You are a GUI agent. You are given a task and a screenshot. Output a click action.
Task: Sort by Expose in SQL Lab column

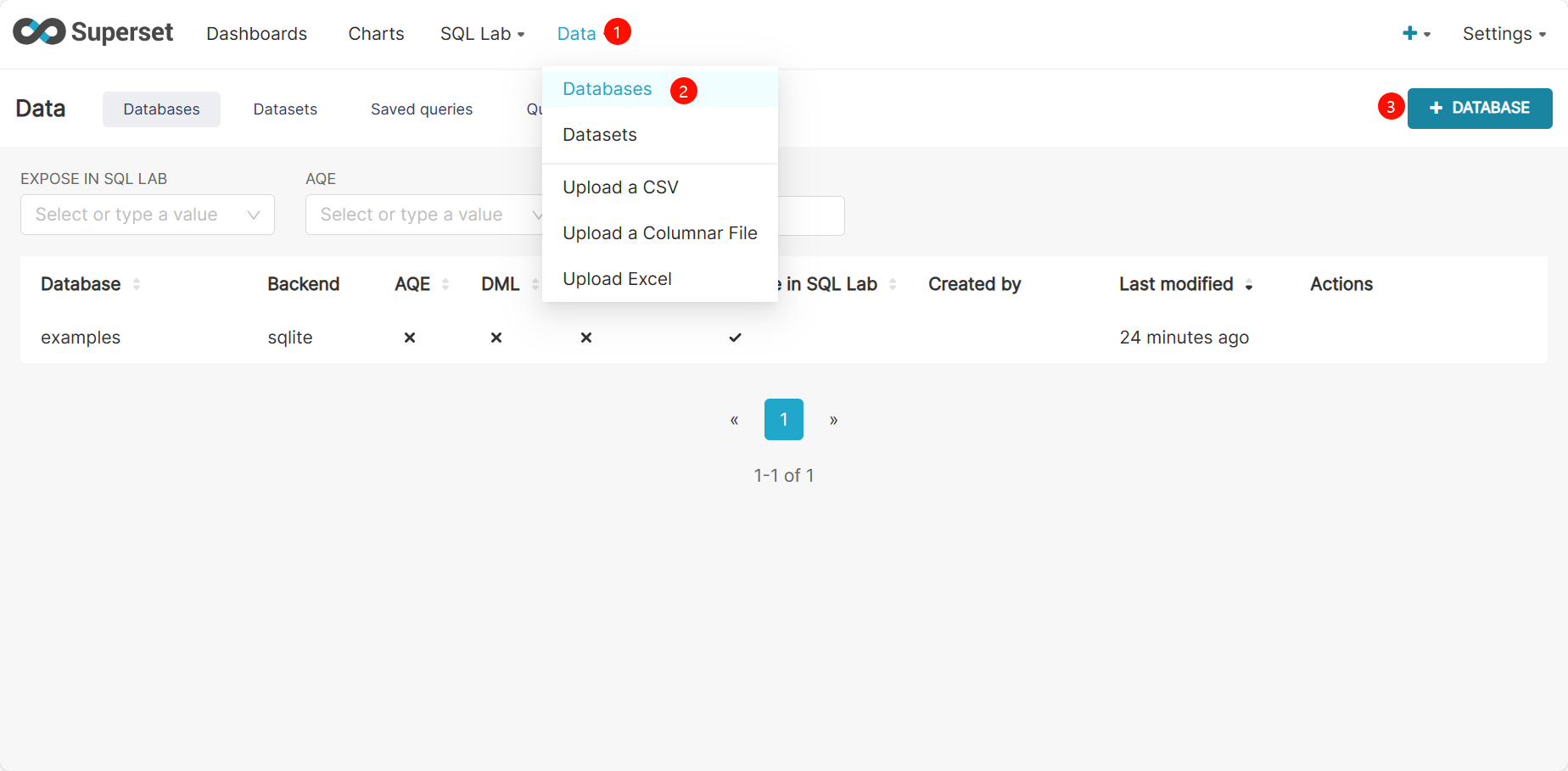pyautogui.click(x=836, y=284)
